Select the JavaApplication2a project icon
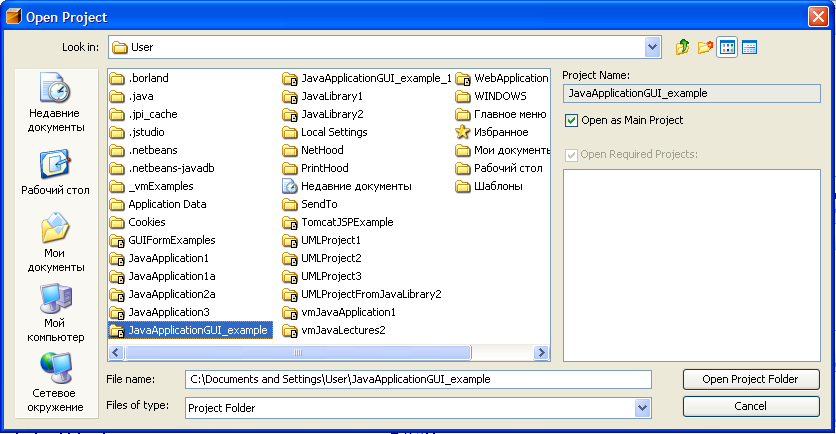836x434 pixels. 117,294
